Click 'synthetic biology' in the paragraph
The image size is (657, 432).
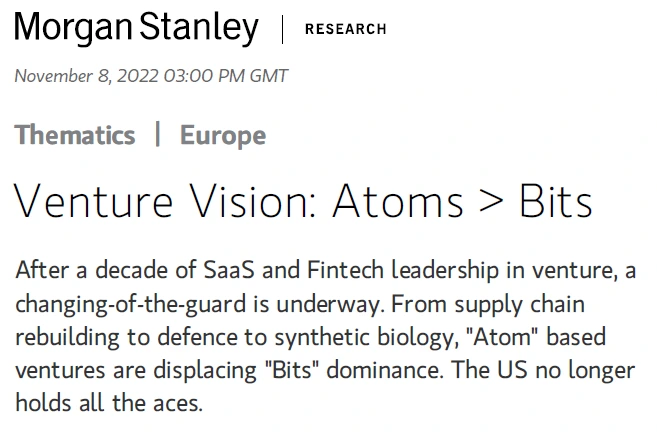[367, 338]
